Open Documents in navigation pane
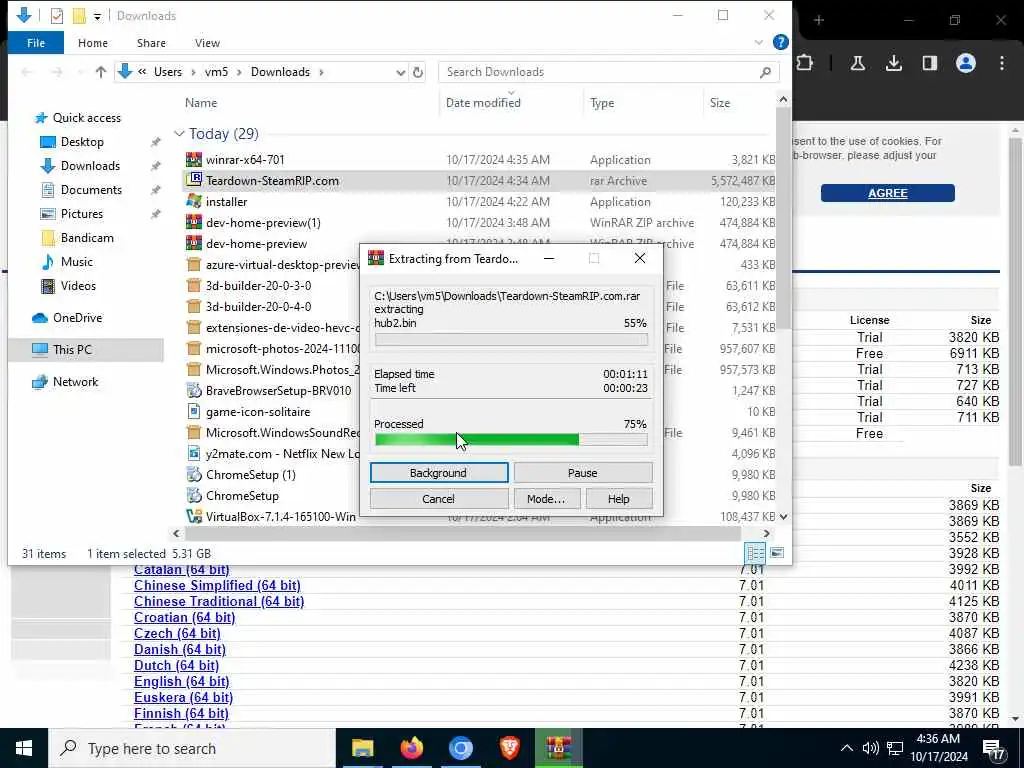1024x768 pixels. pos(91,190)
